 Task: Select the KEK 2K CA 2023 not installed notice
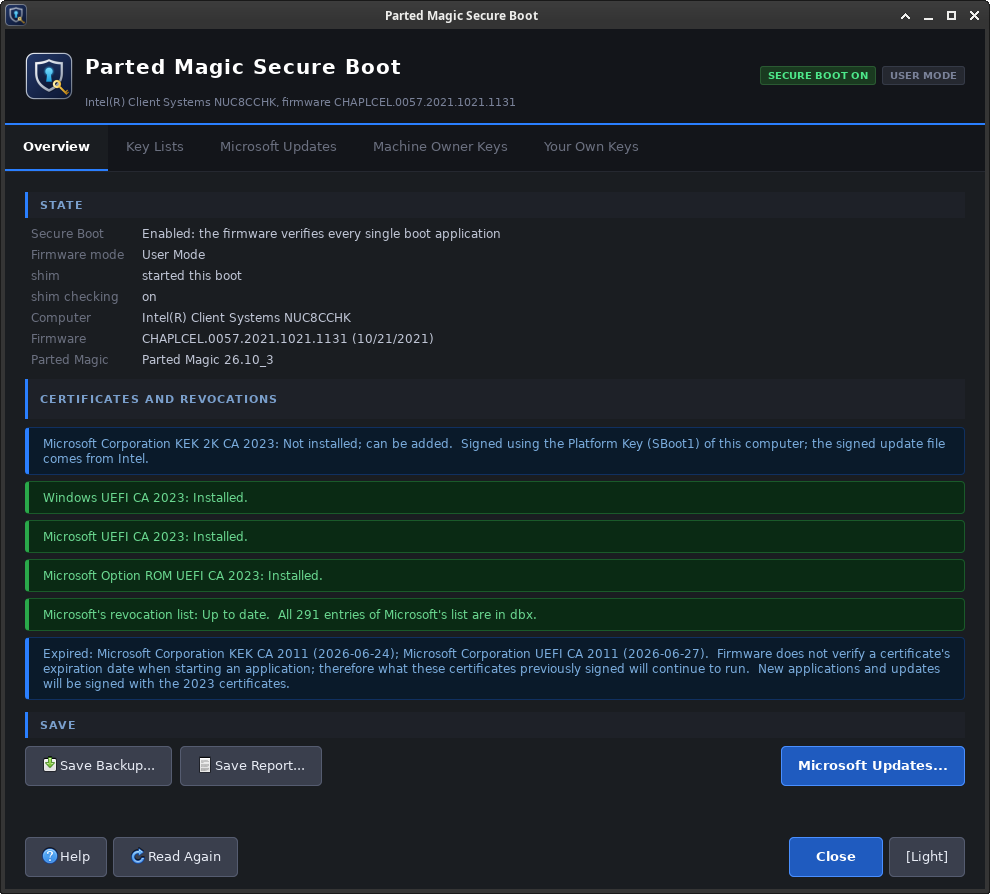point(495,451)
